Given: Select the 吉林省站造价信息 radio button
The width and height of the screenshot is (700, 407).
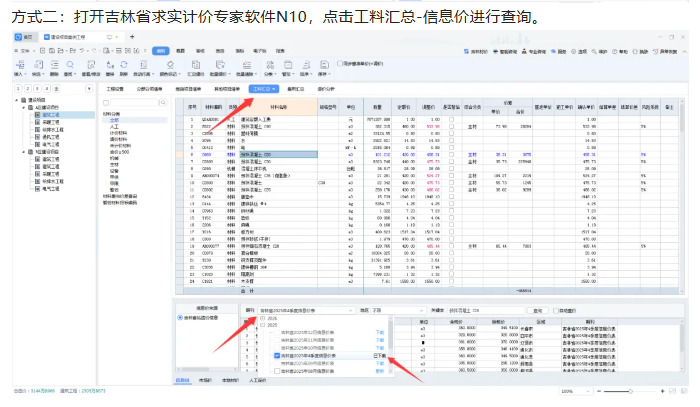Looking at the screenshot, I should point(180,317).
